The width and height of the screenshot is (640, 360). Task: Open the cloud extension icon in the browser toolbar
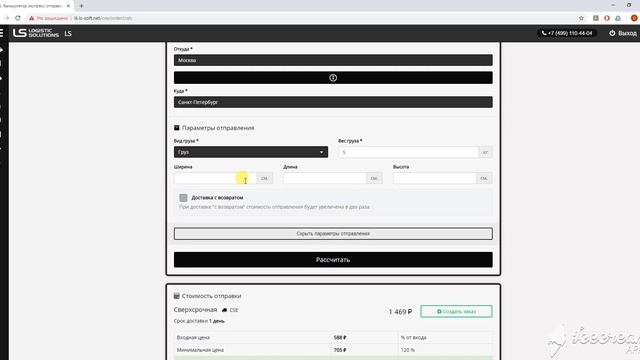pyautogui.click(x=618, y=18)
